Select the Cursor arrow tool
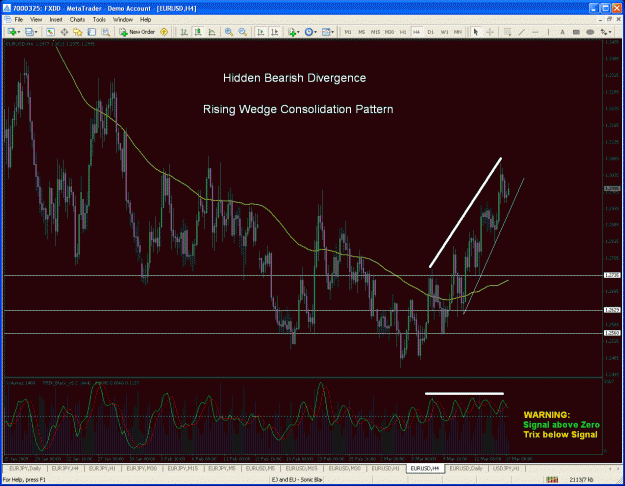625x486 pixels. click(x=476, y=32)
